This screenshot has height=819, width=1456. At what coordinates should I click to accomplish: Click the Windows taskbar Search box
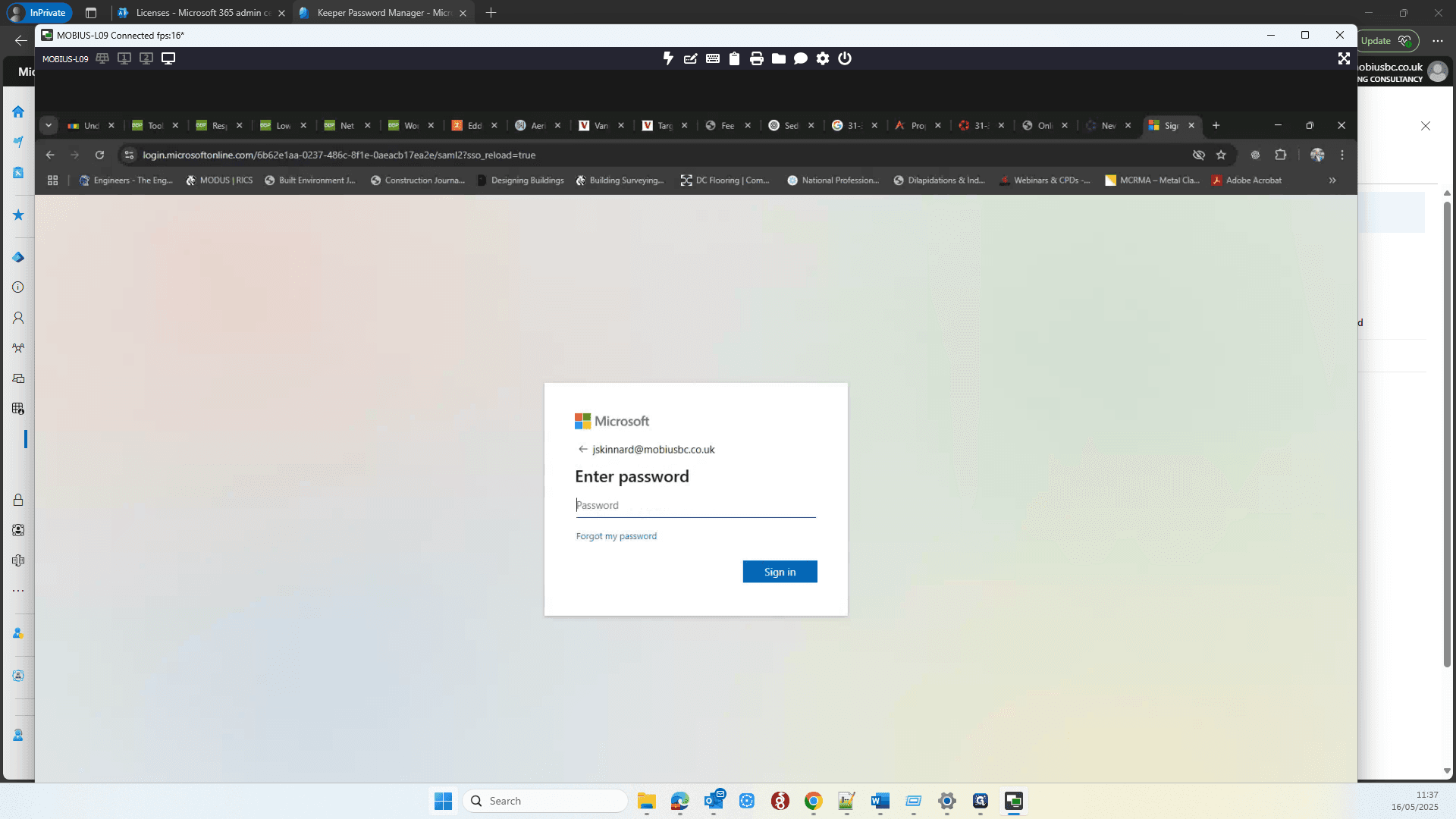click(545, 801)
